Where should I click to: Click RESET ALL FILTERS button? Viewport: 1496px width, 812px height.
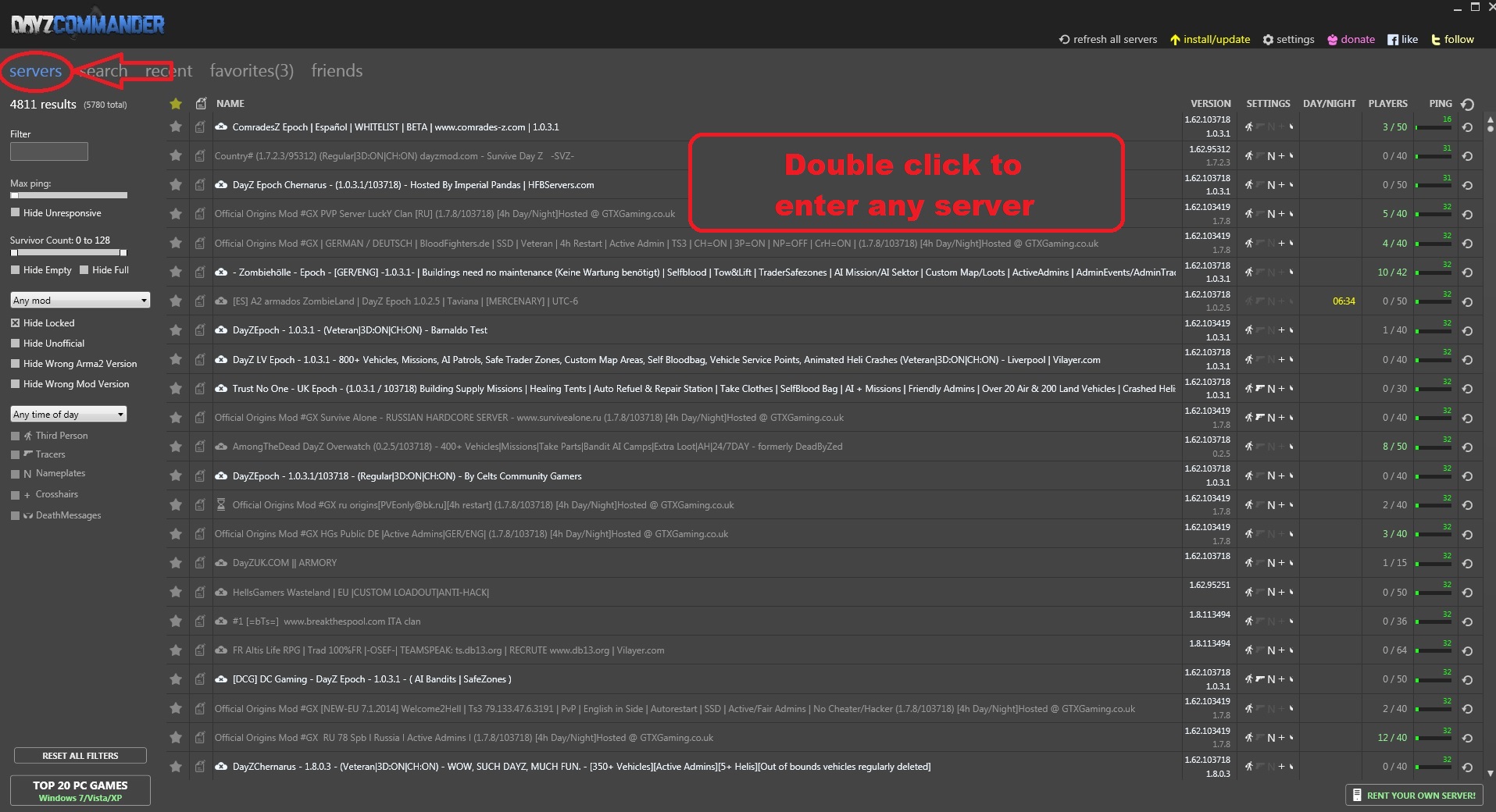pyautogui.click(x=80, y=756)
